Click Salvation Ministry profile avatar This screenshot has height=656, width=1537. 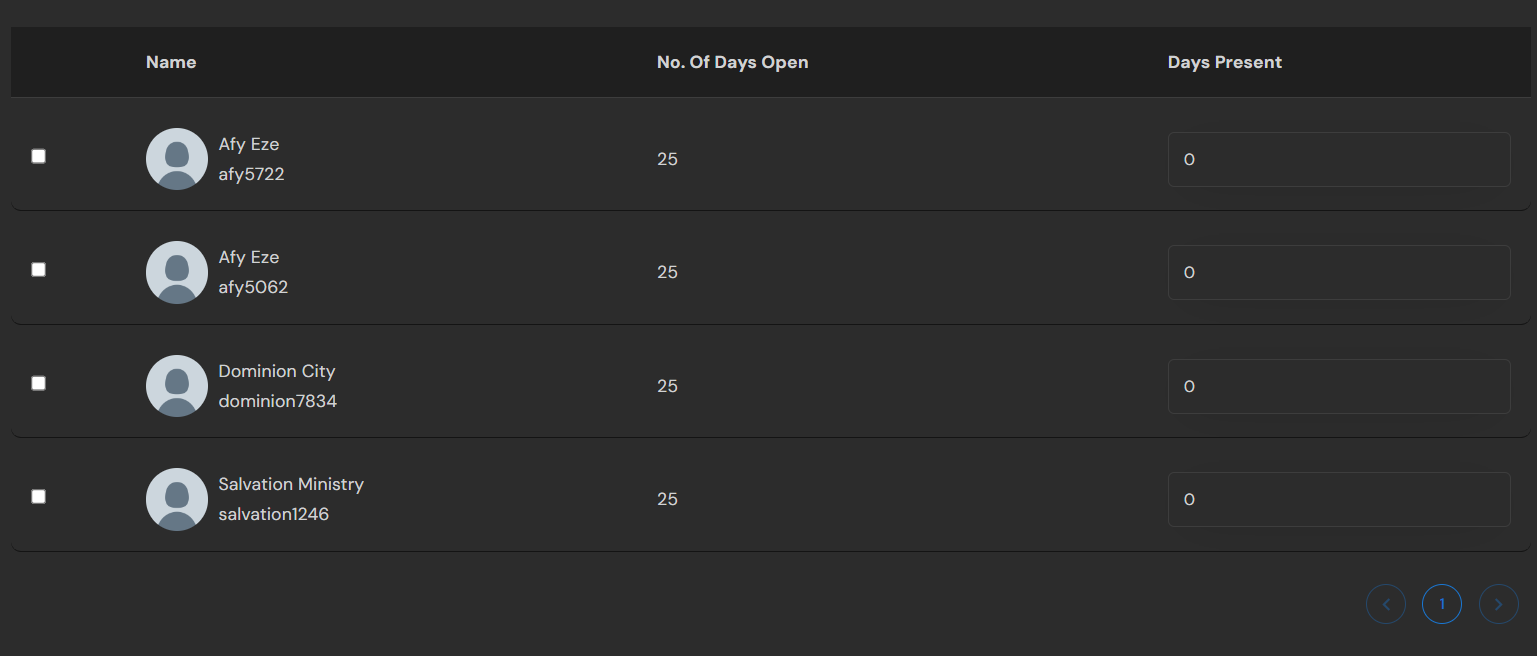coord(177,499)
